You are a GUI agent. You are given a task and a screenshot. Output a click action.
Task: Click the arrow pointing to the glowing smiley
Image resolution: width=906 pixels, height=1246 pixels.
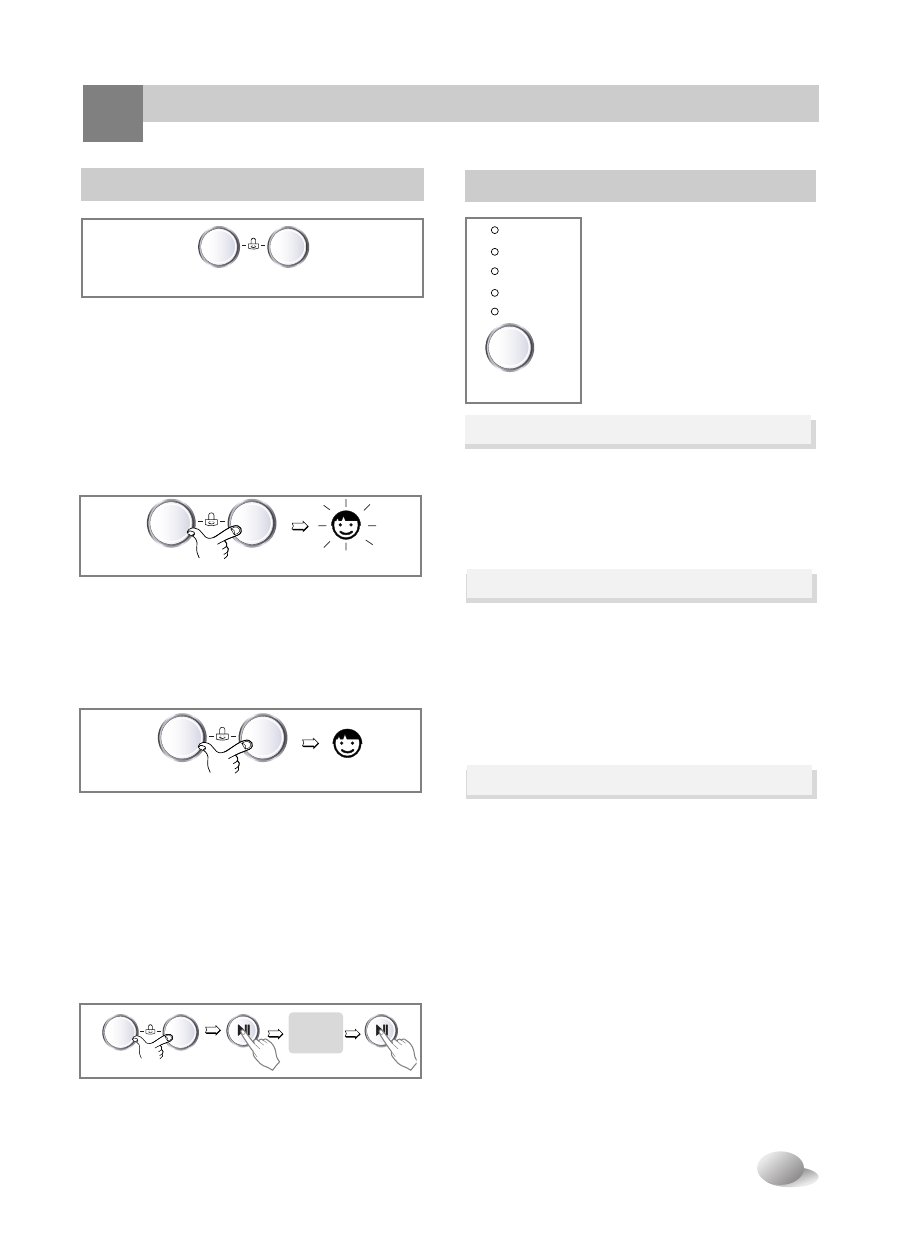[297, 524]
